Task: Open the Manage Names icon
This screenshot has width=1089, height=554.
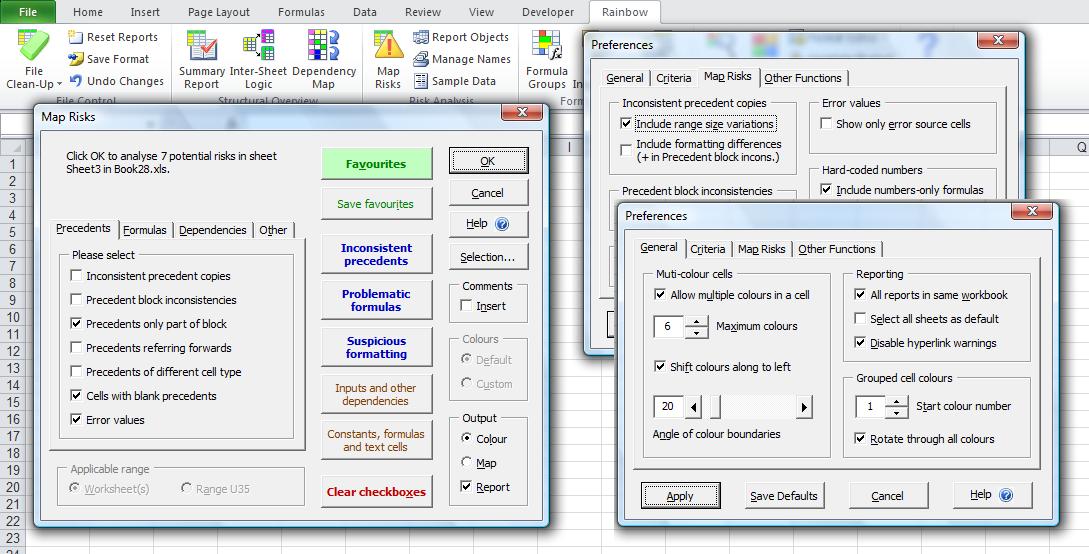Action: point(420,59)
